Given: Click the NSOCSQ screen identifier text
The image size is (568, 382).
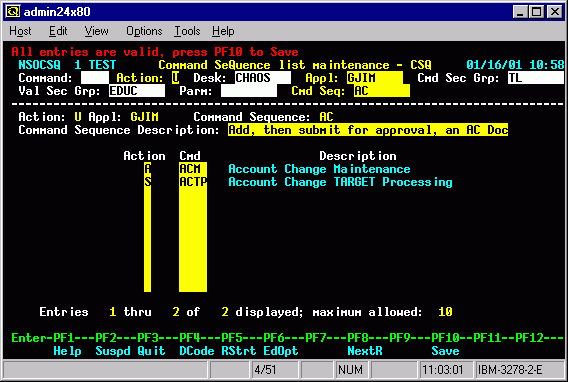Looking at the screenshot, I should tap(39, 65).
